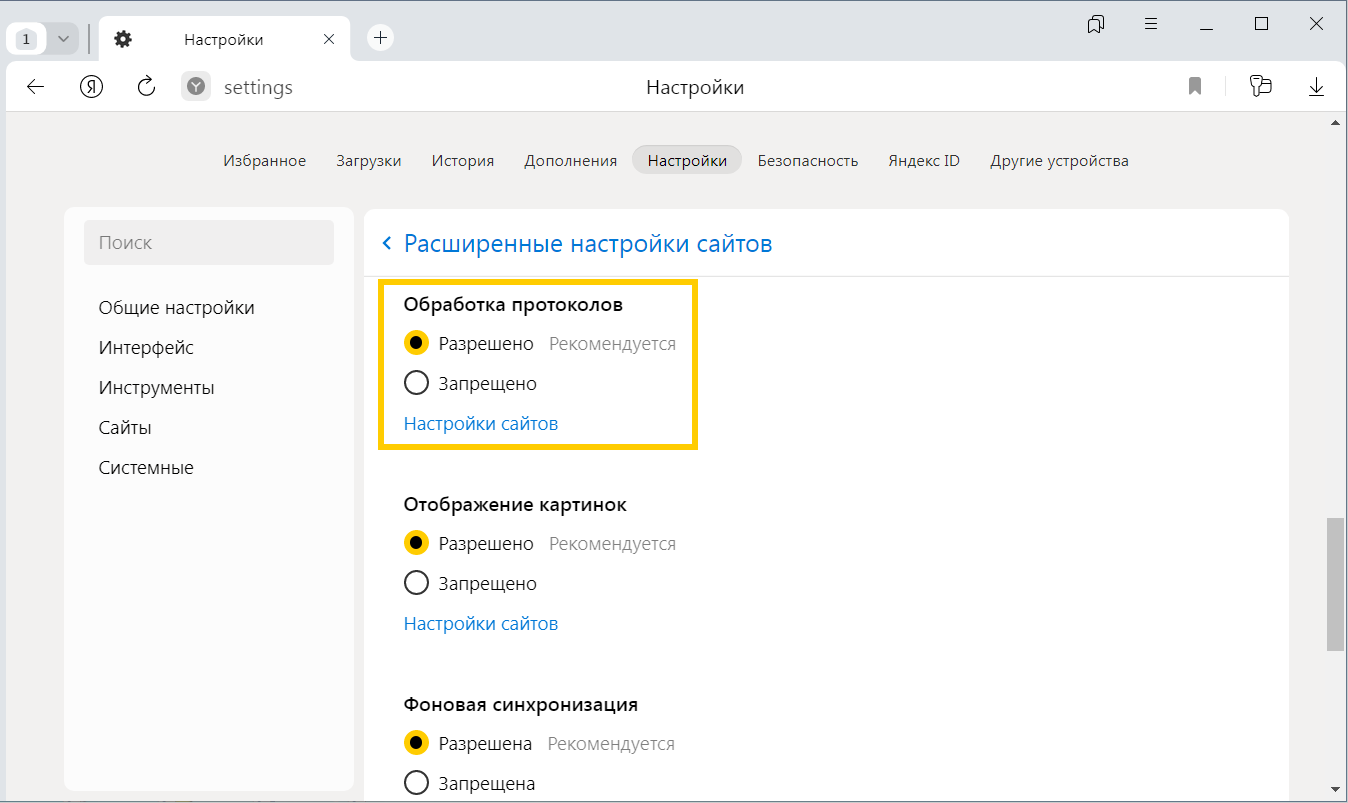Open the bookmarks panel icon in title bar
1348x803 pixels.
pyautogui.click(x=1096, y=24)
